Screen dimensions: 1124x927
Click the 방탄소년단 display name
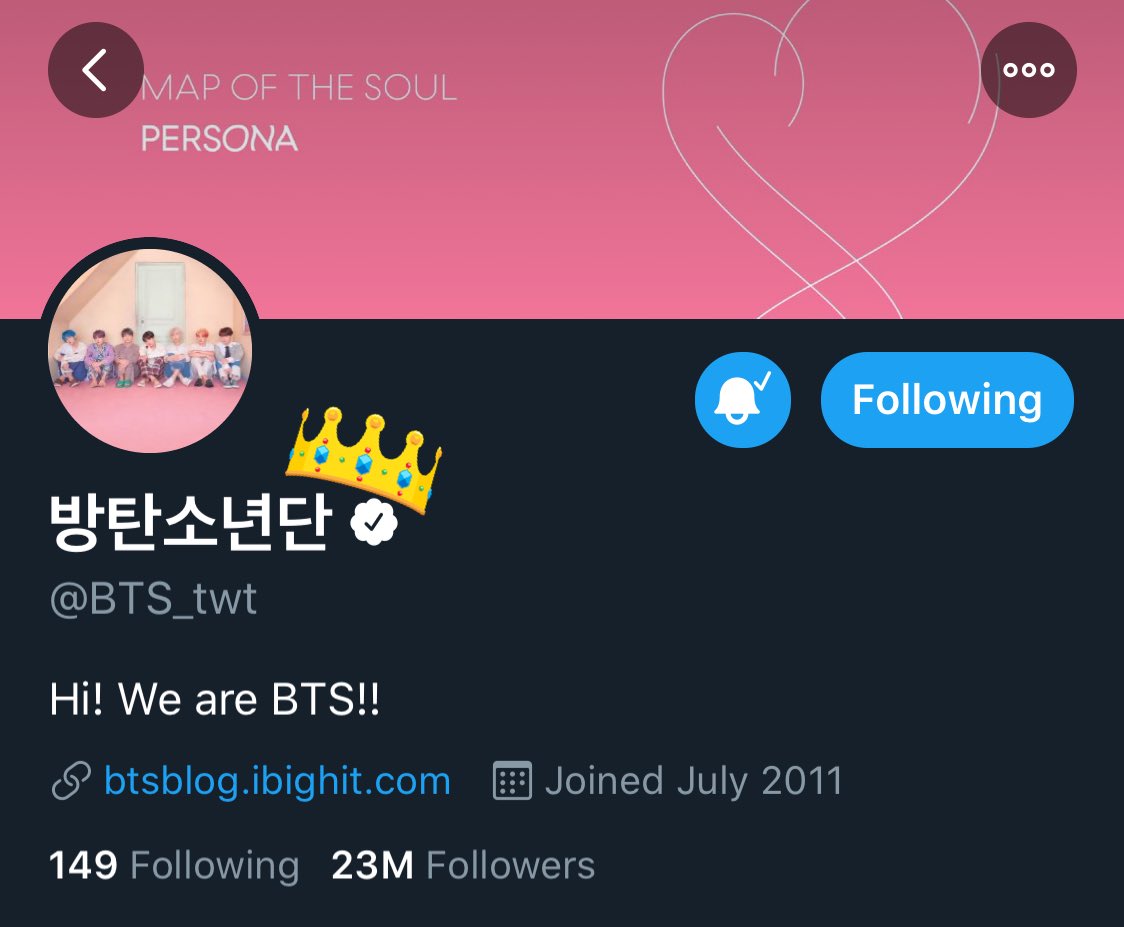(191, 523)
